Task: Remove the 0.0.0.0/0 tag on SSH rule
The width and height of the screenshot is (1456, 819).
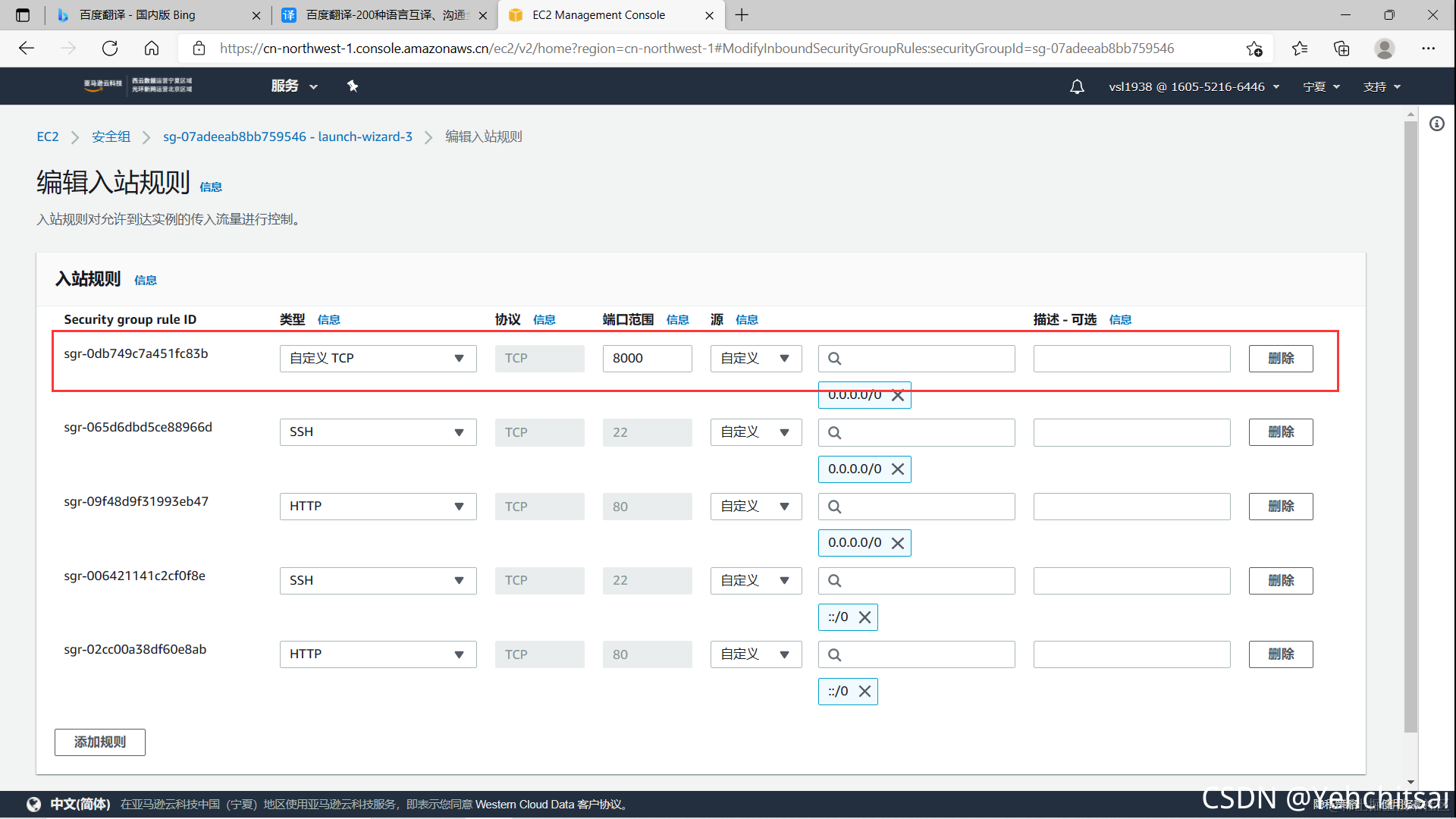Action: click(898, 469)
